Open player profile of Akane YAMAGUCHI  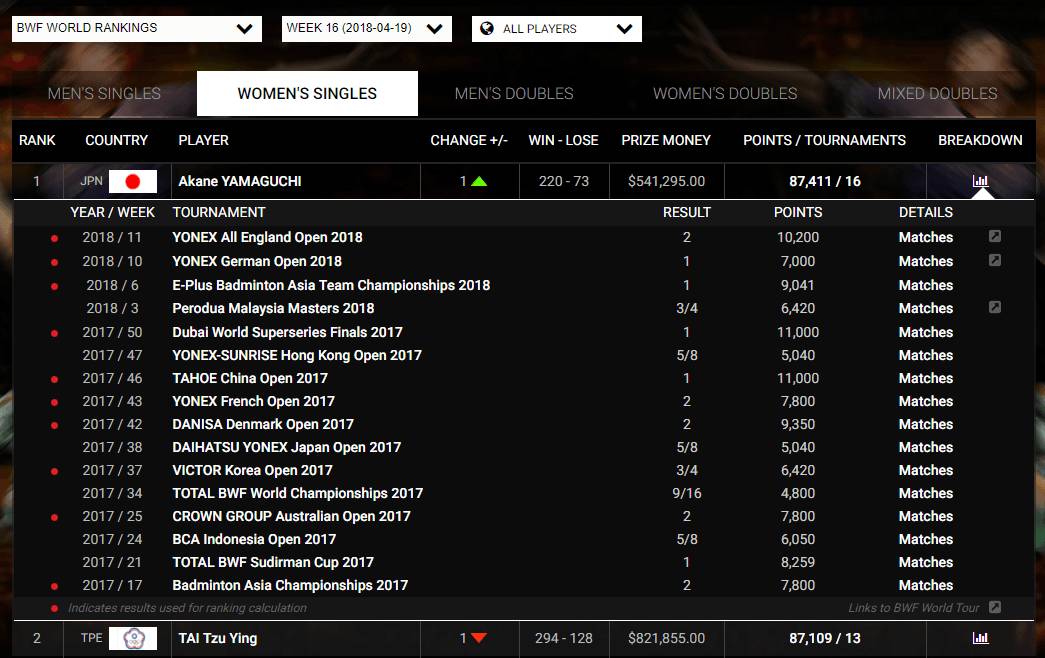tap(240, 181)
